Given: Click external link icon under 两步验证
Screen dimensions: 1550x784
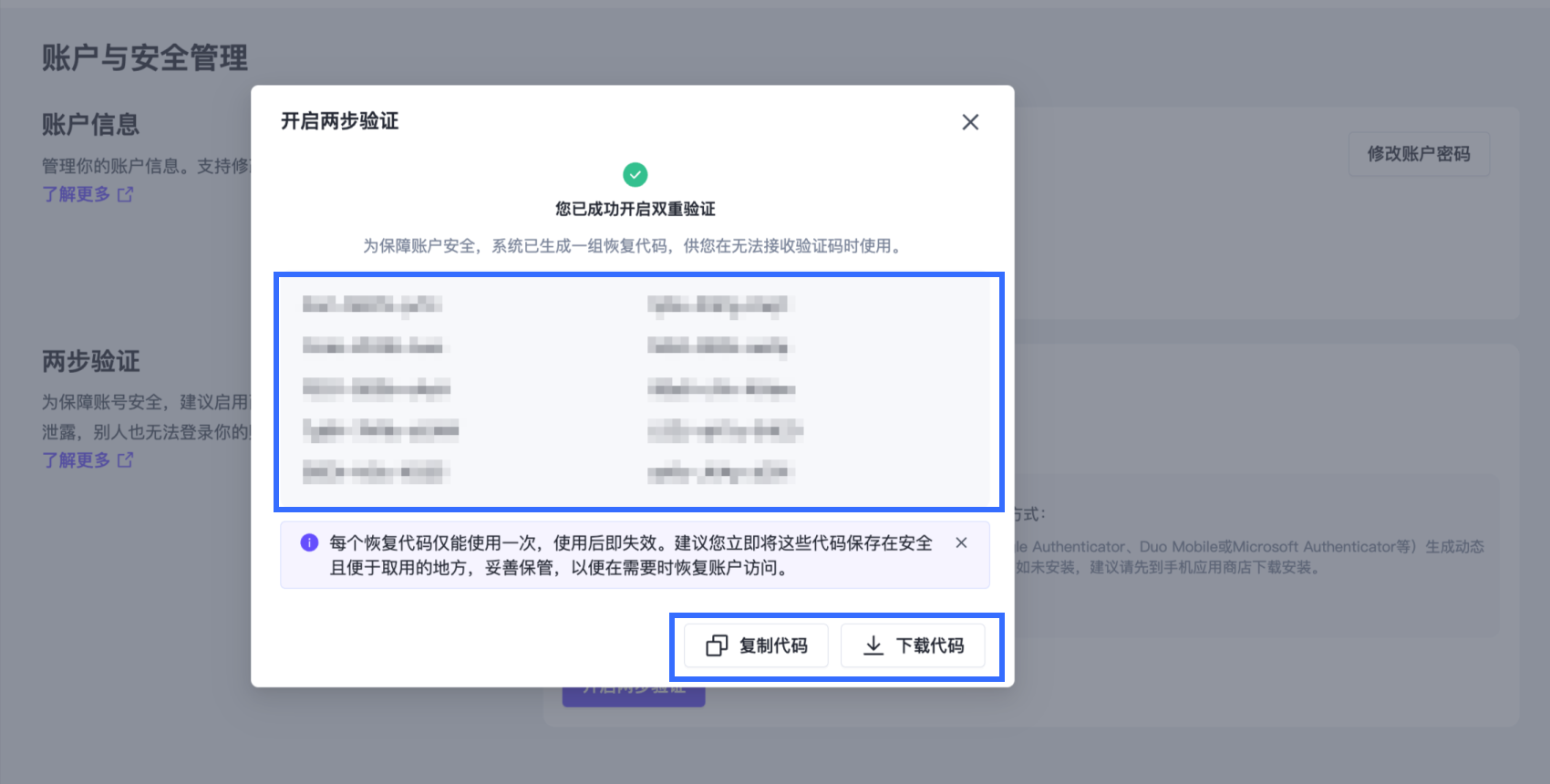Looking at the screenshot, I should click(x=126, y=460).
